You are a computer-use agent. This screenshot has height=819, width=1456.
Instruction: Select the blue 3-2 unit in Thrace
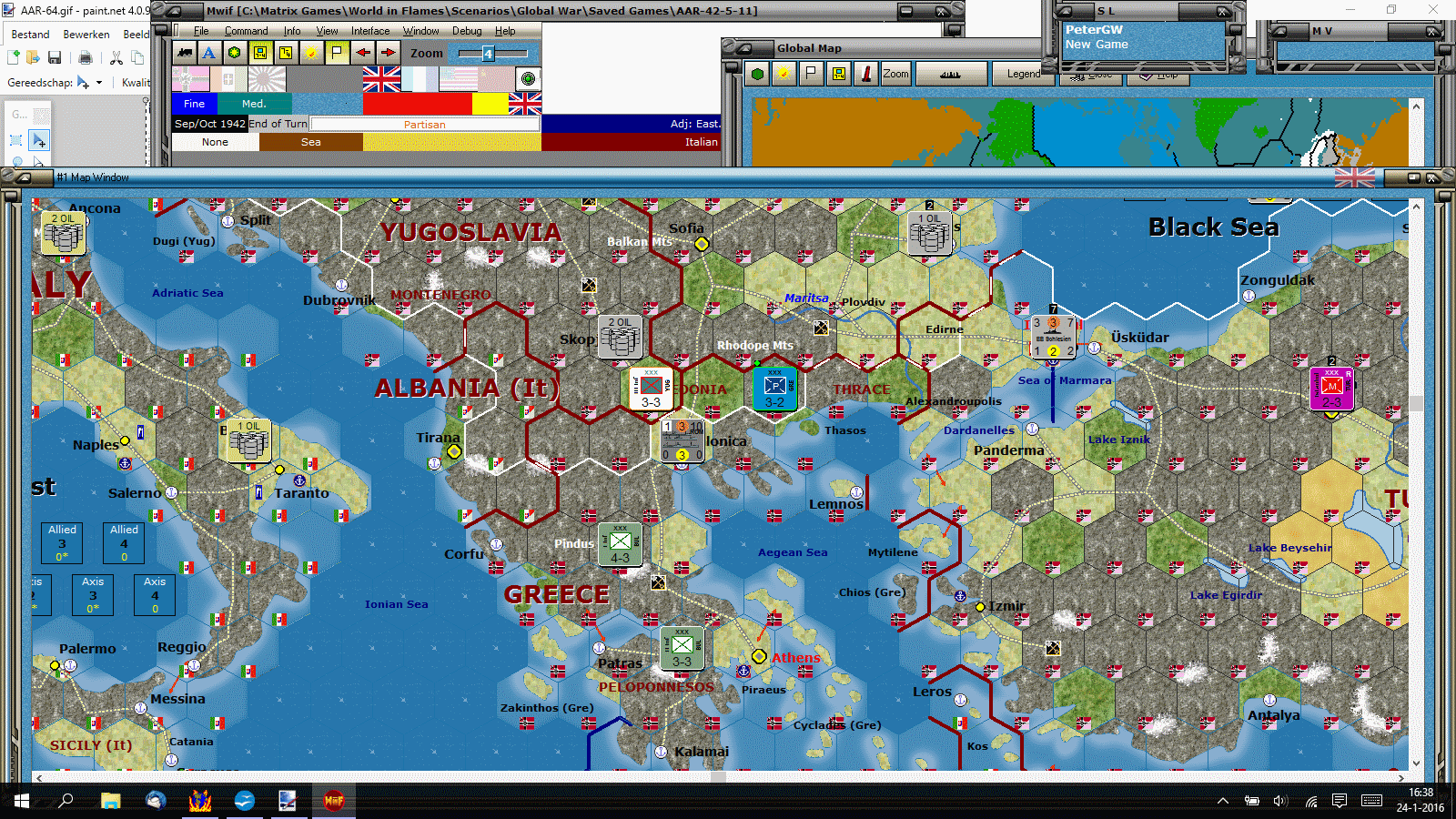click(x=774, y=389)
